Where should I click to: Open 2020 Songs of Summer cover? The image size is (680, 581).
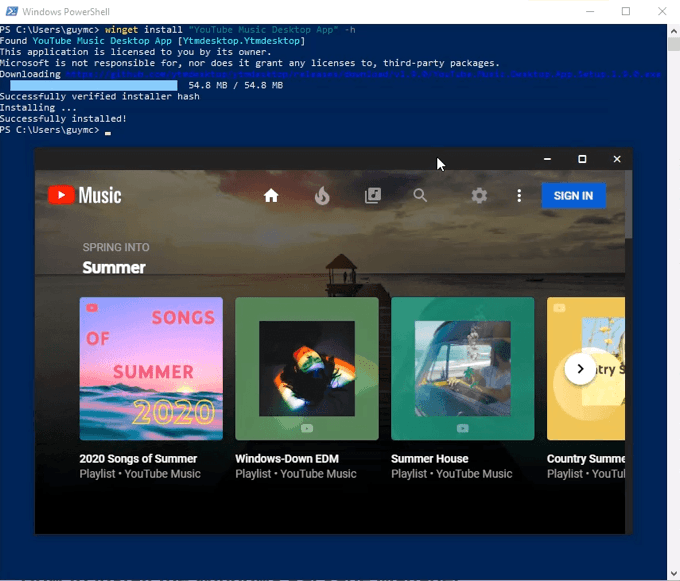151,369
